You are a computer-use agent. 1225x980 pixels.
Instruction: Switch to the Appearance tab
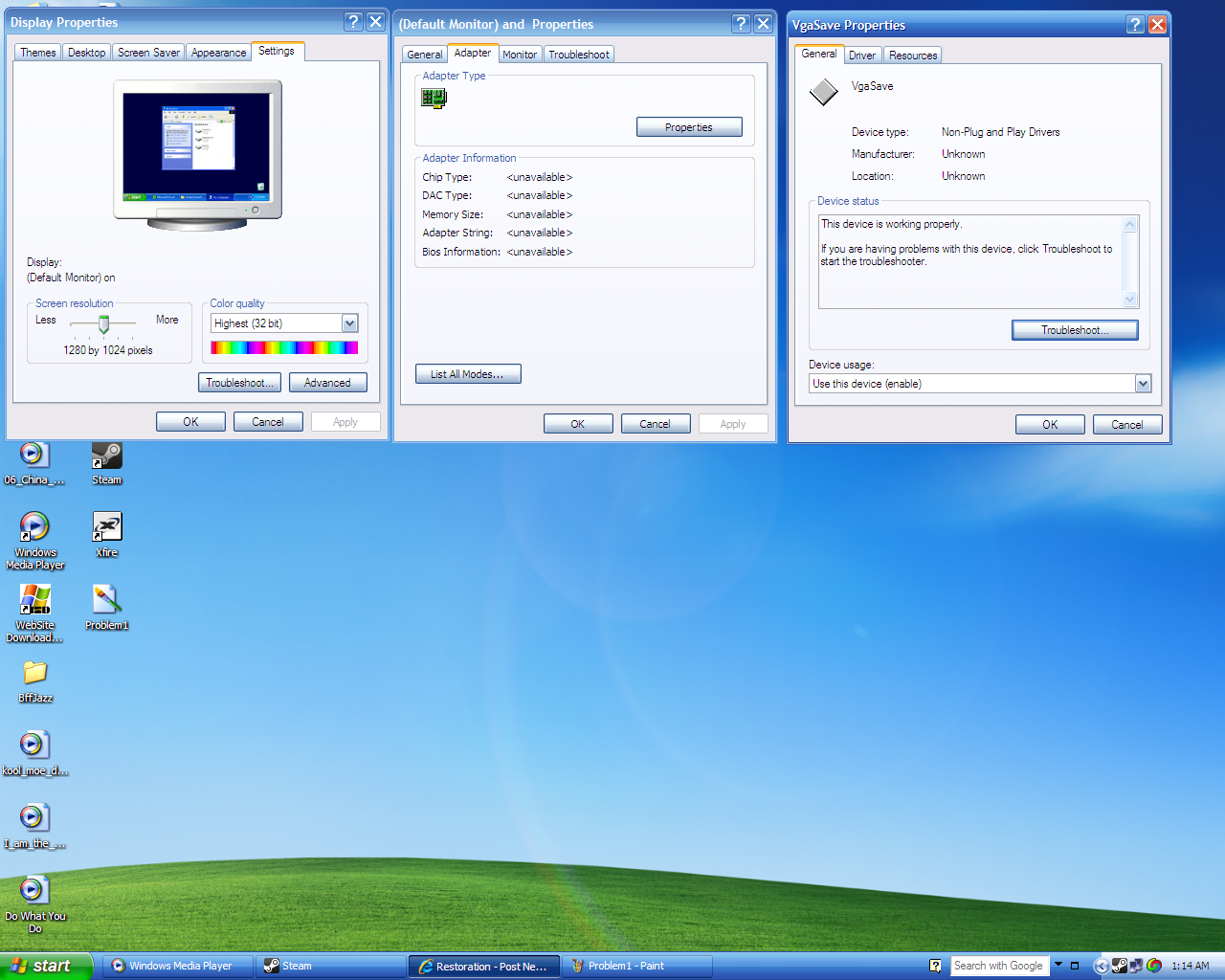pos(218,53)
